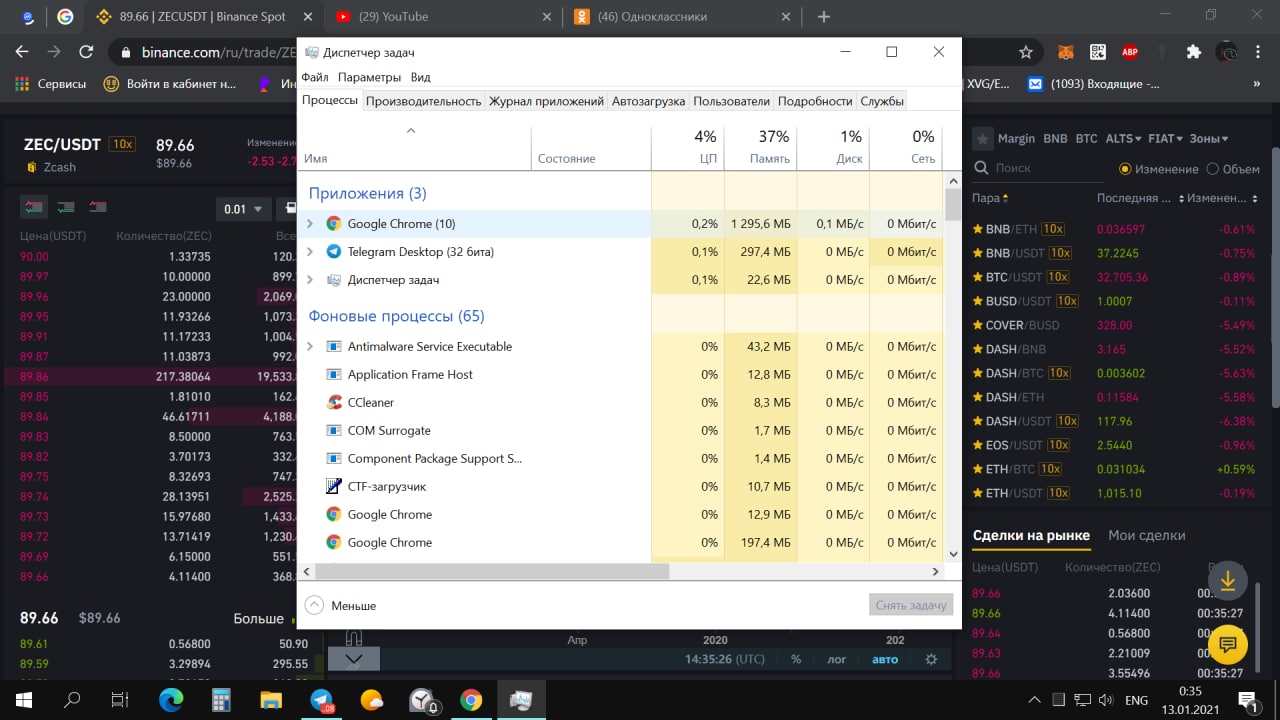Open Microsoft Edge from the taskbar

point(171,700)
